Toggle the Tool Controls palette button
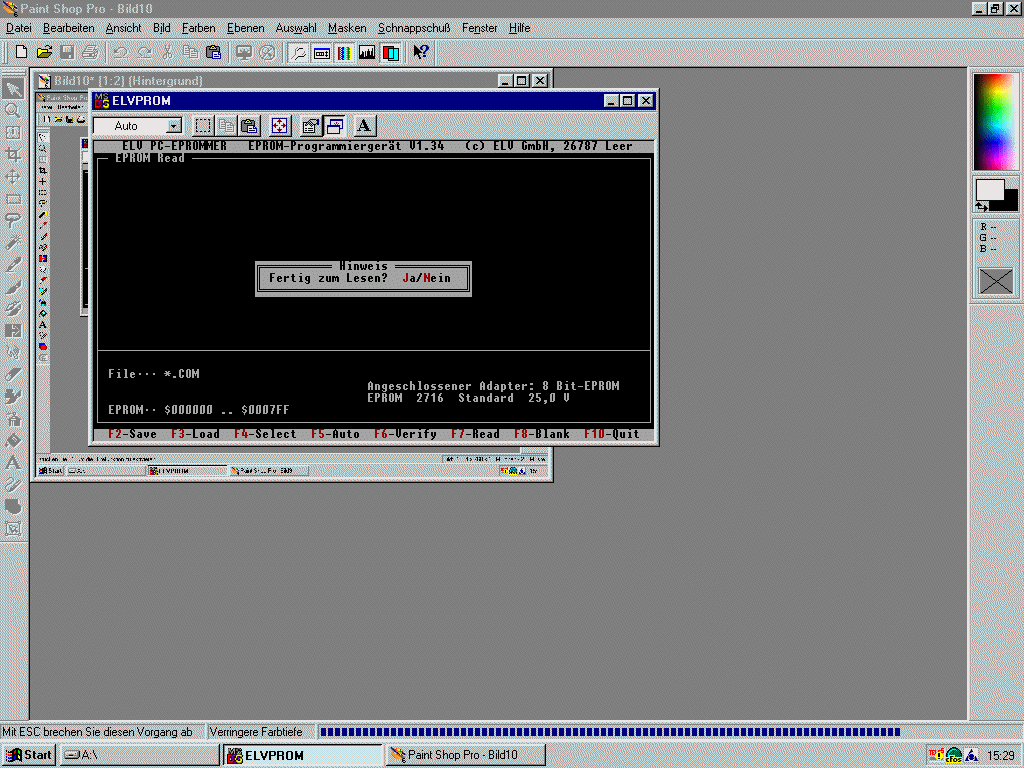 (321, 52)
